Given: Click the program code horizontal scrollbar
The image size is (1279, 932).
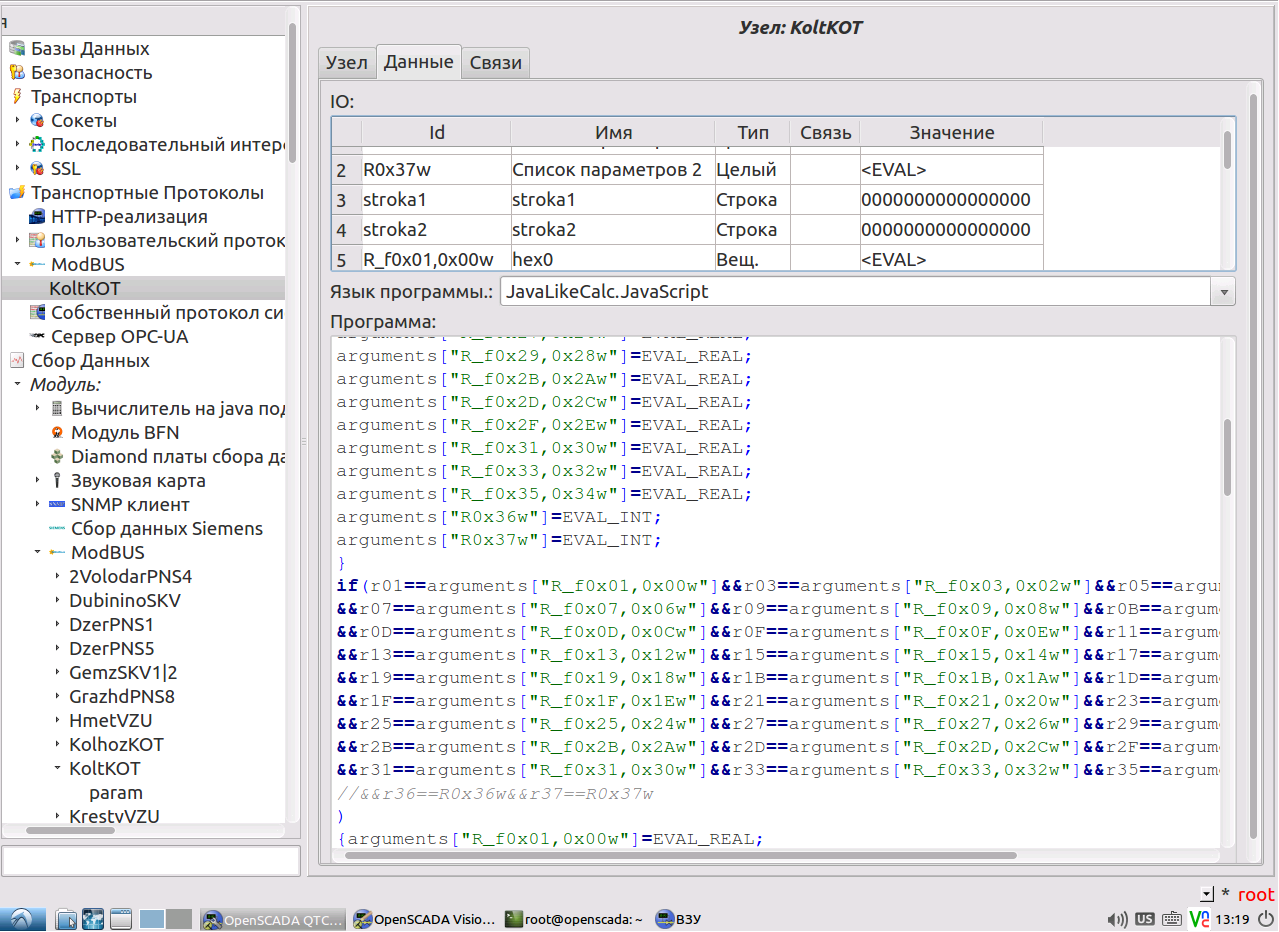Looking at the screenshot, I should pos(680,856).
